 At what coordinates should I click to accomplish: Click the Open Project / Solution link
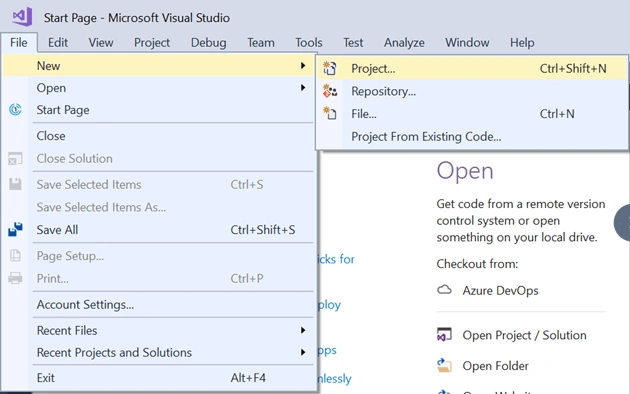point(524,335)
